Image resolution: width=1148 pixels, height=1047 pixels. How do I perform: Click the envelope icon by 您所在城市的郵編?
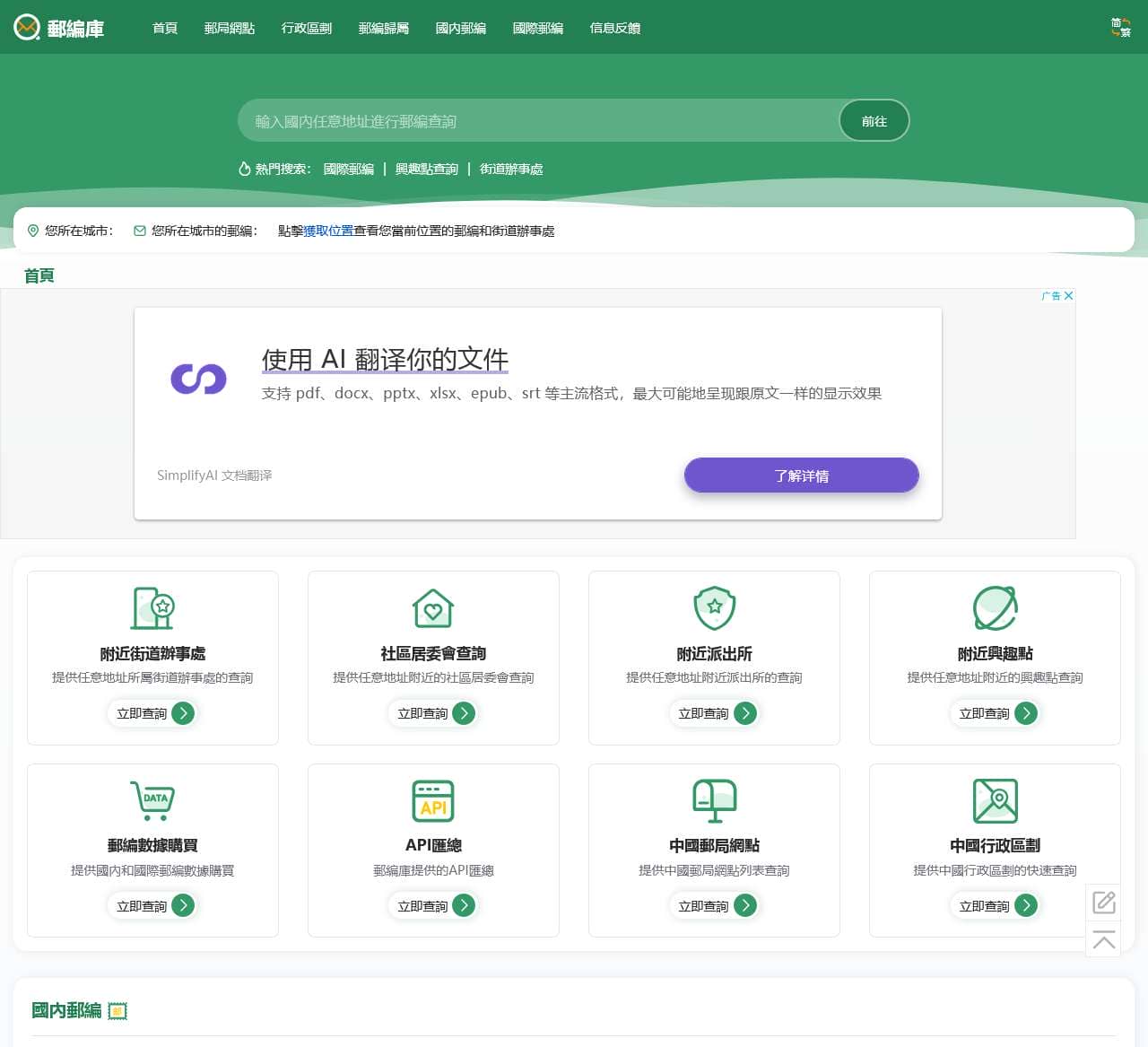140,231
